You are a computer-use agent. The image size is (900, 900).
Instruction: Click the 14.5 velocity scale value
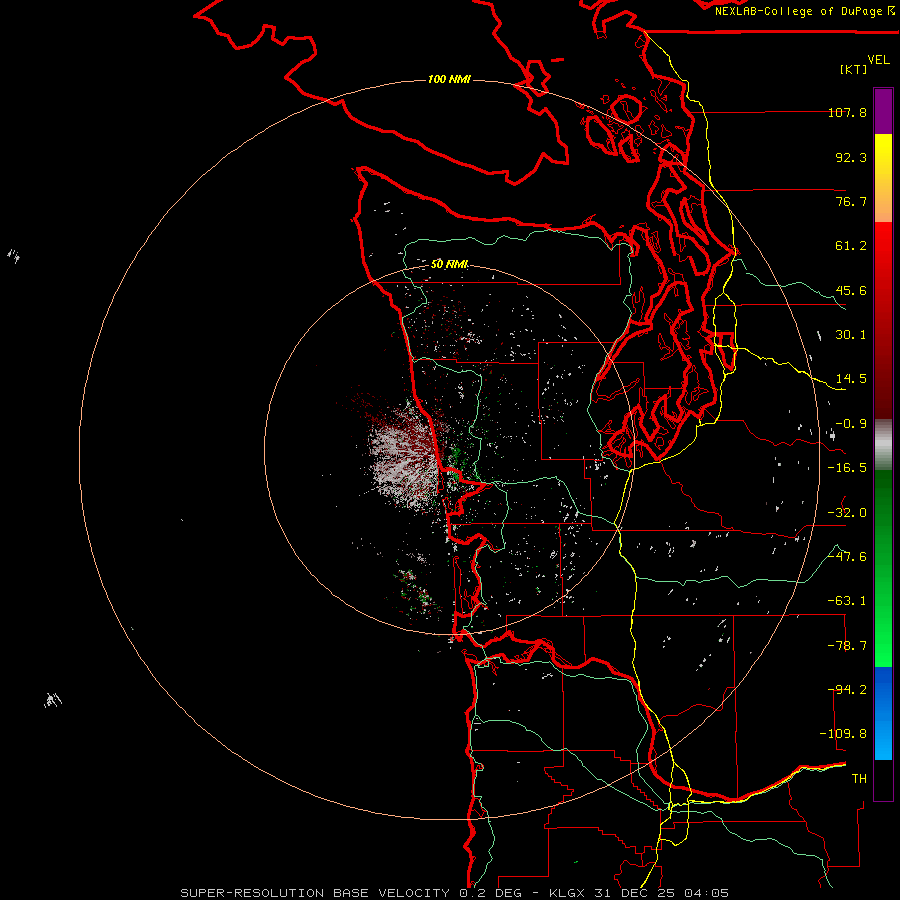click(851, 379)
